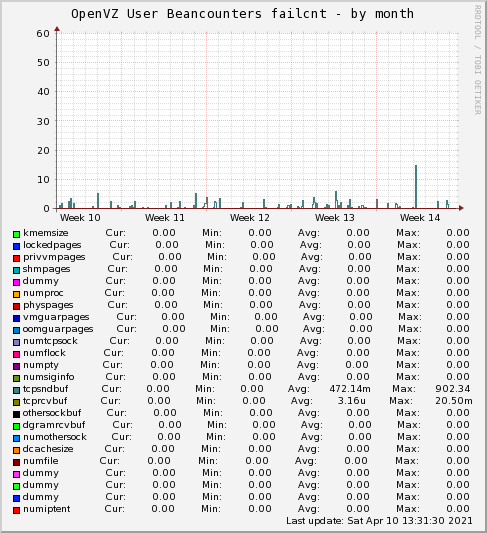Click the tallest spike in Week 14
The height and width of the screenshot is (533, 487).
tap(416, 187)
